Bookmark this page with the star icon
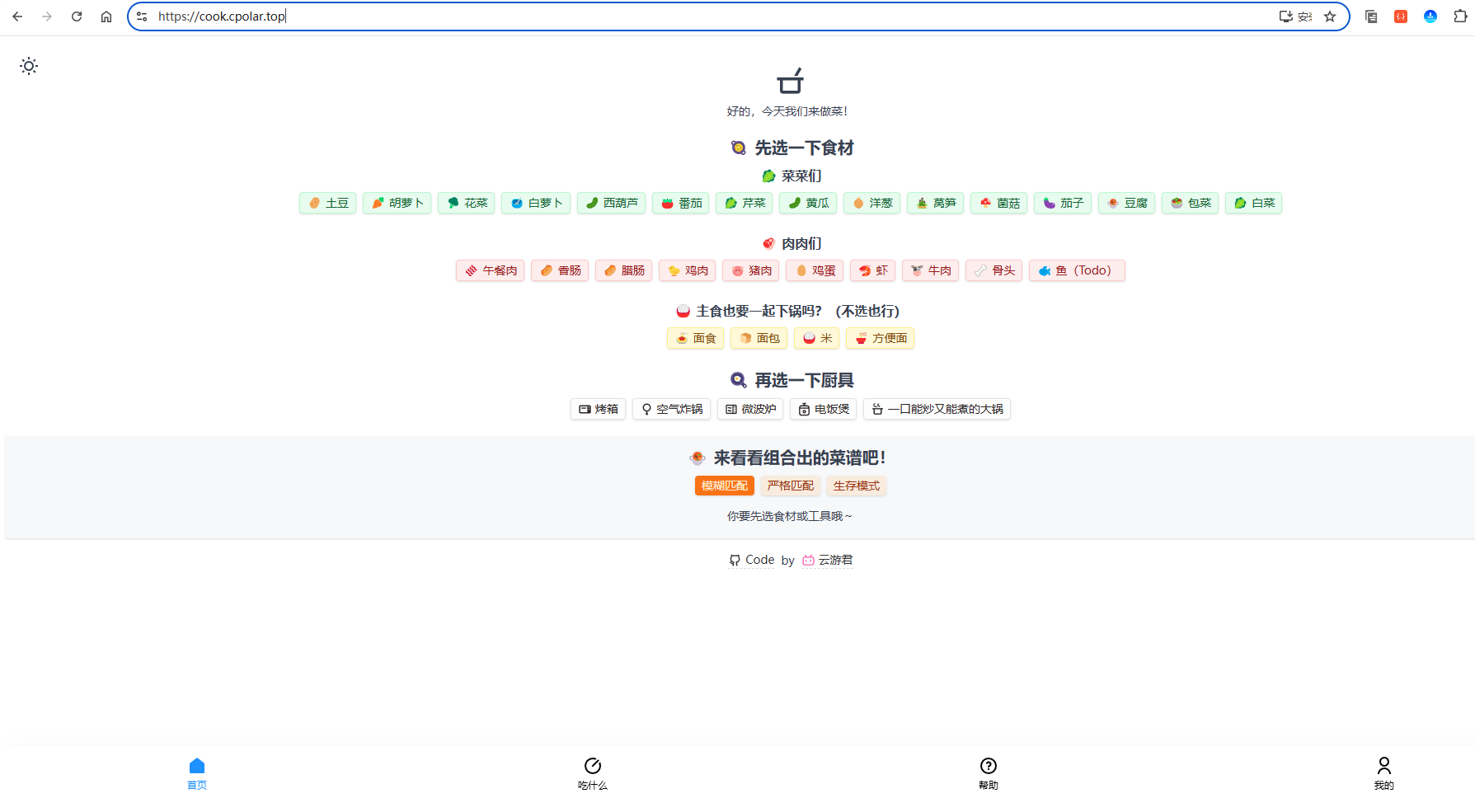Image resolution: width=1475 pixels, height=812 pixels. click(1330, 16)
